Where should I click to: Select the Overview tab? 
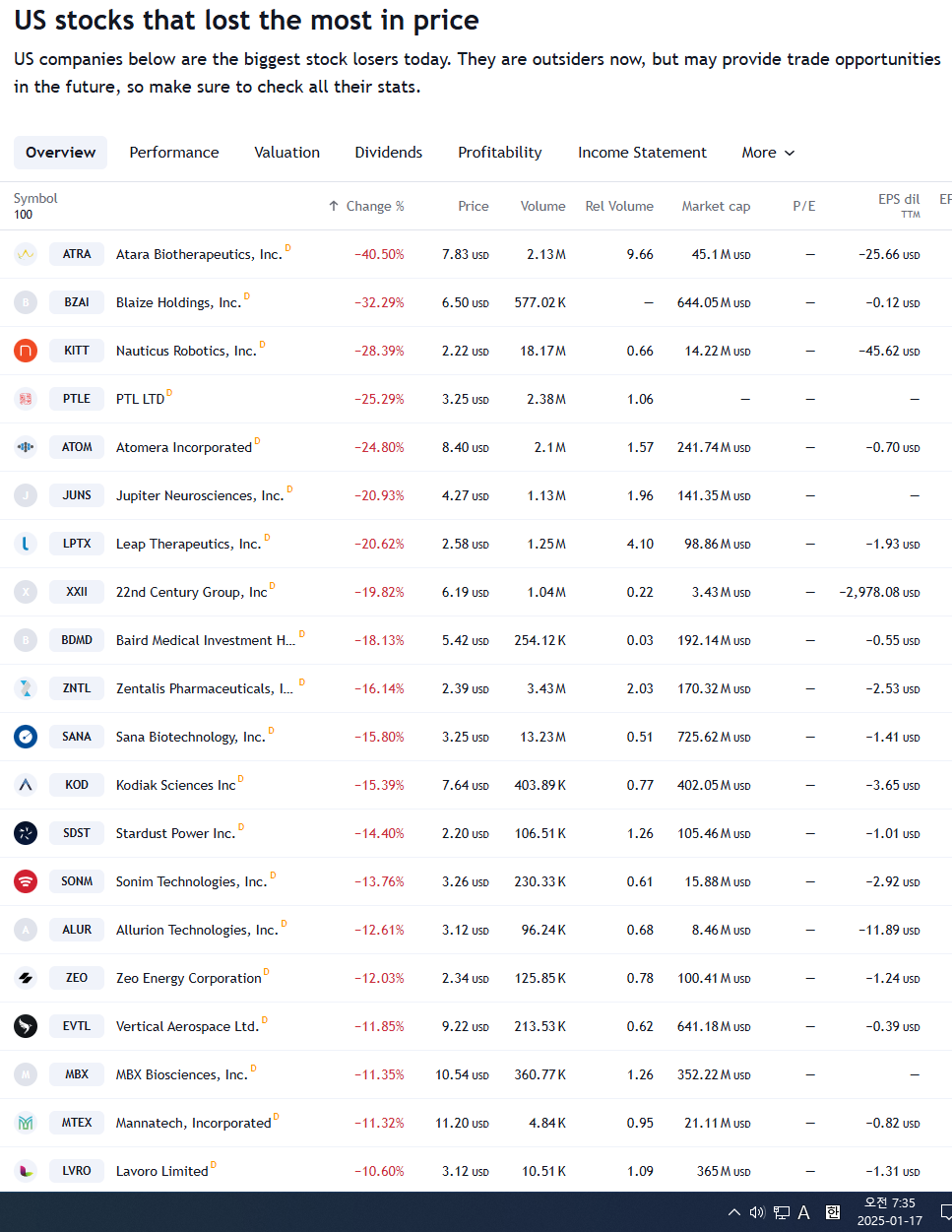(x=61, y=153)
